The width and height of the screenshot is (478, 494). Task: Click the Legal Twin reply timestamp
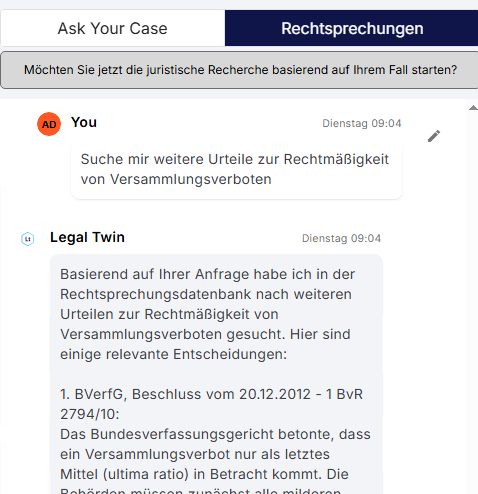coord(341,238)
